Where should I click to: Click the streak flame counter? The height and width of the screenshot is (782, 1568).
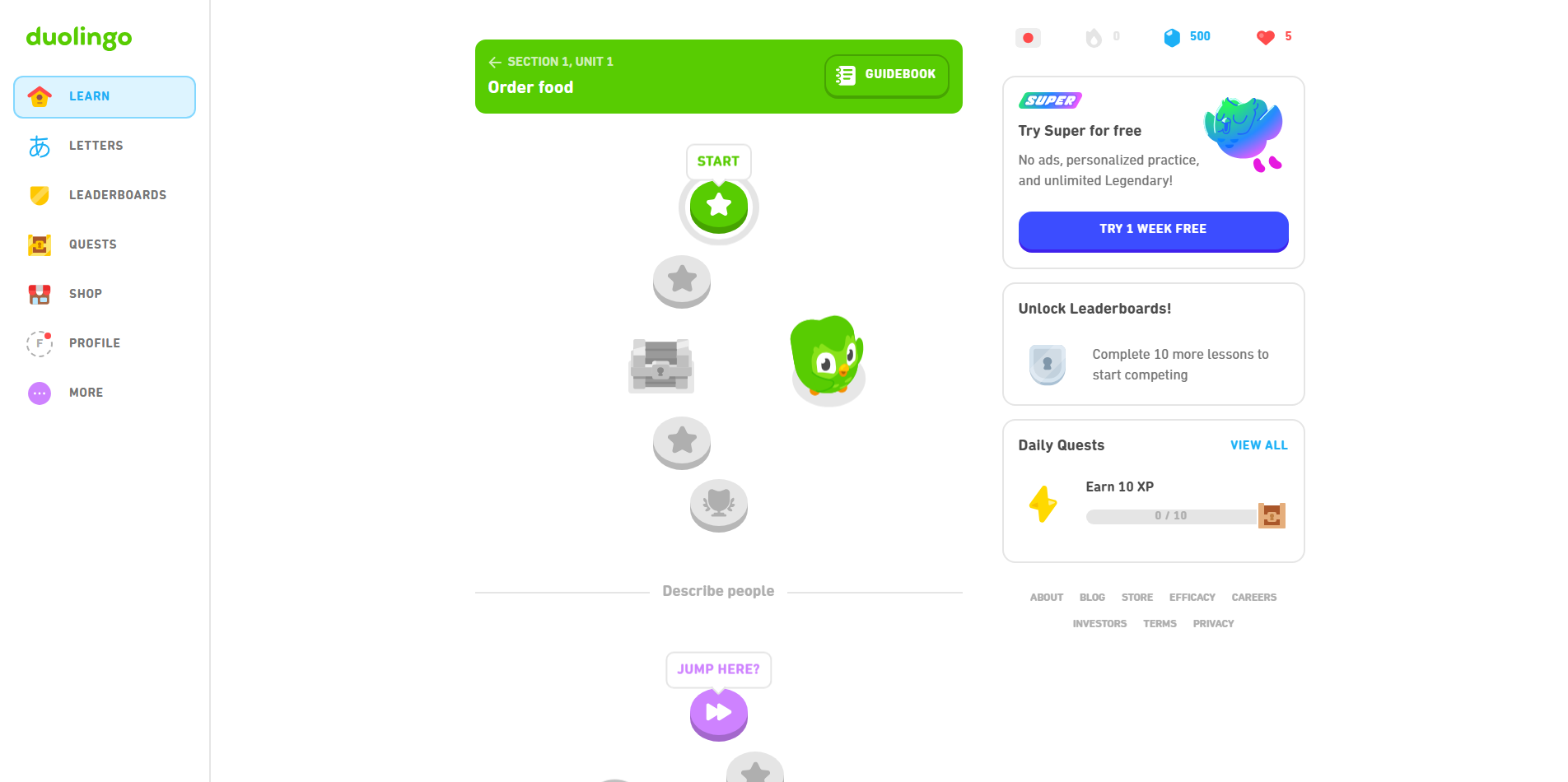(x=1102, y=36)
